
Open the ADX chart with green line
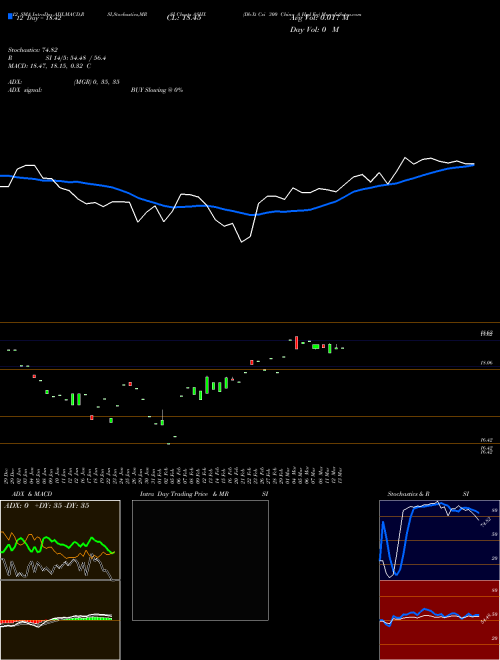pyautogui.click(x=60, y=540)
